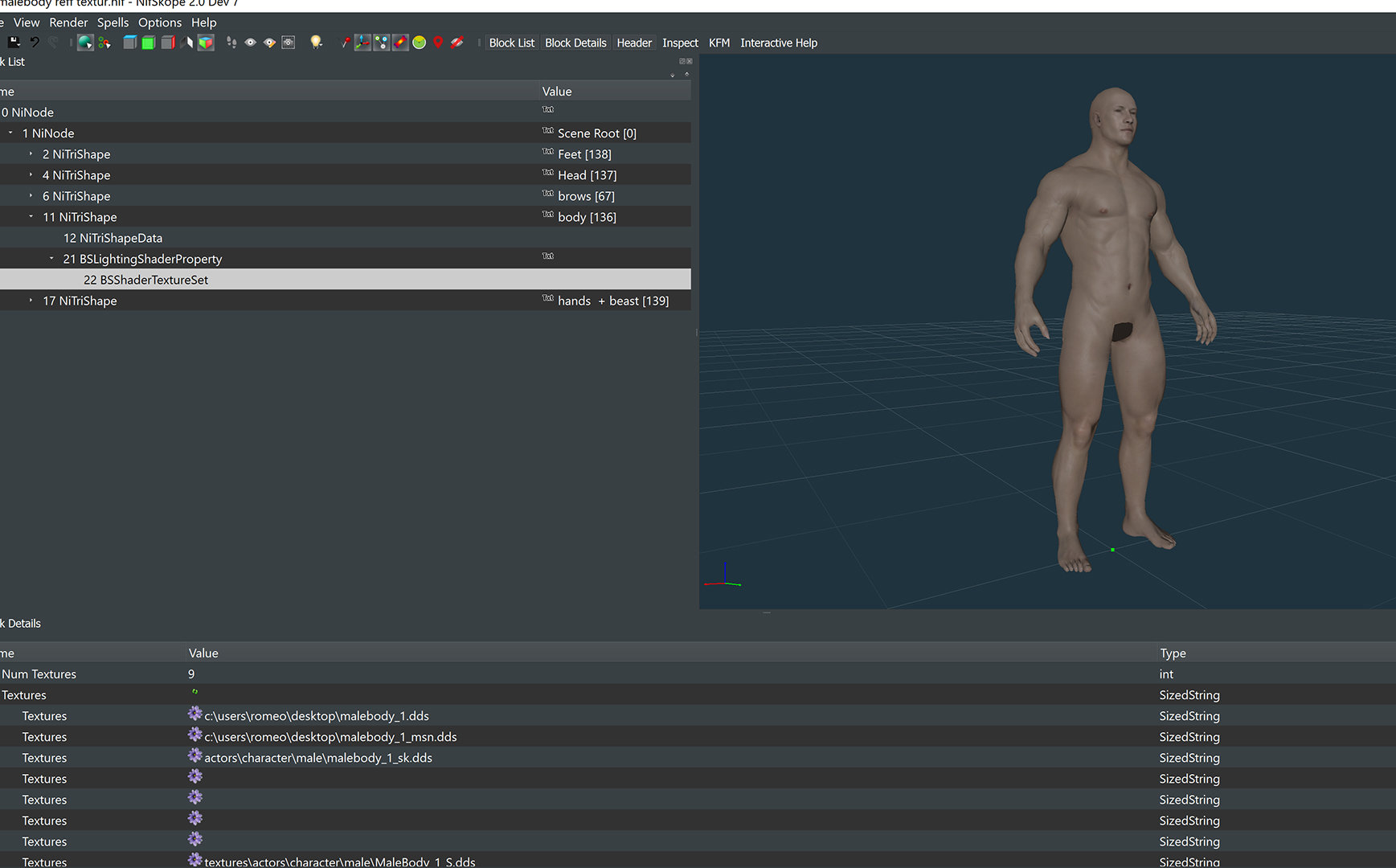
Task: Click the screenshot capture toolbar icon
Action: pyautogui.click(x=289, y=43)
